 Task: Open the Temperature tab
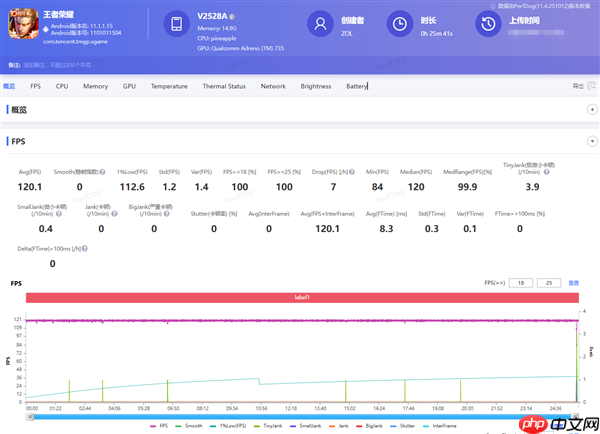pos(168,87)
